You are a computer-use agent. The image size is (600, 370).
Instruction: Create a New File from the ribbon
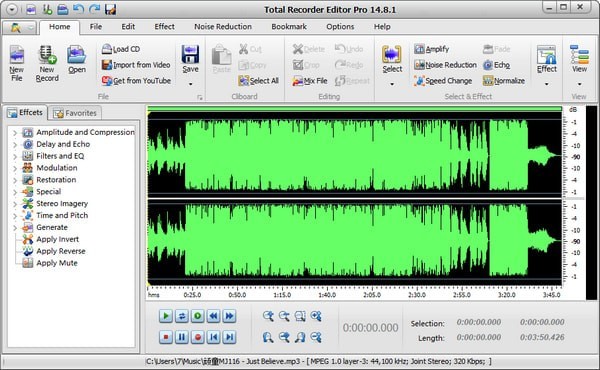16,63
